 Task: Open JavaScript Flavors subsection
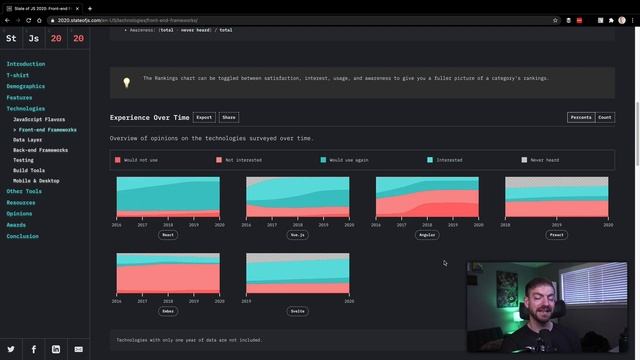coord(39,120)
